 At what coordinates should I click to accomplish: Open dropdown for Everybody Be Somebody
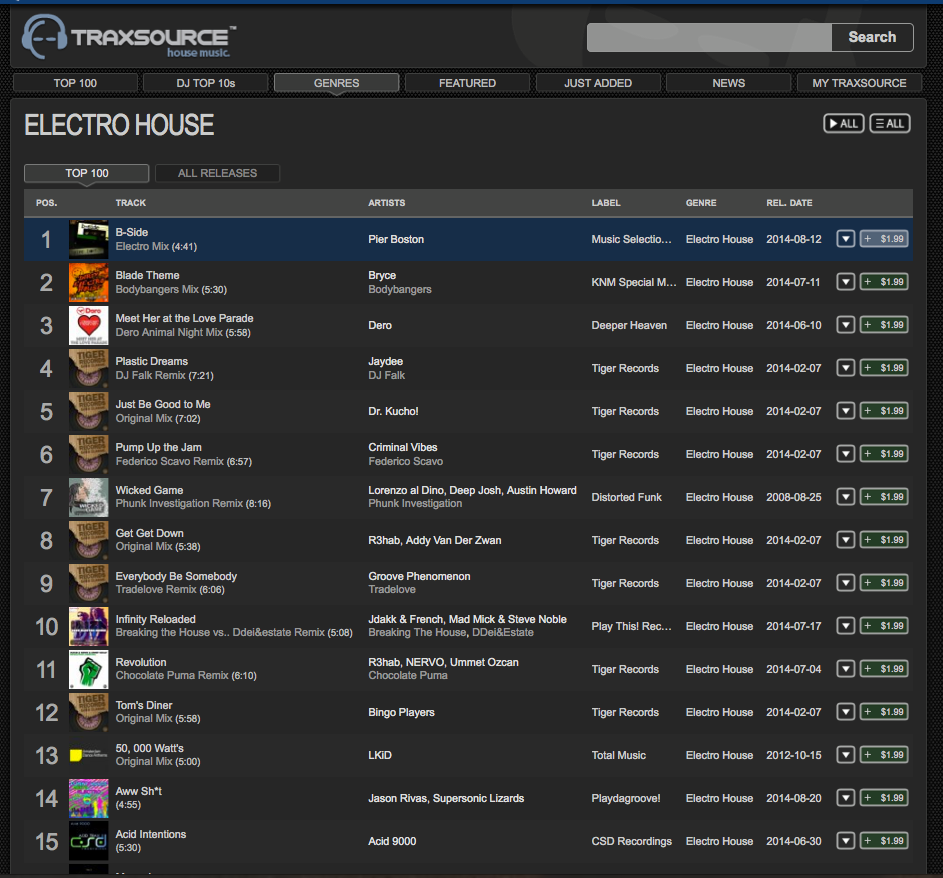tap(846, 583)
